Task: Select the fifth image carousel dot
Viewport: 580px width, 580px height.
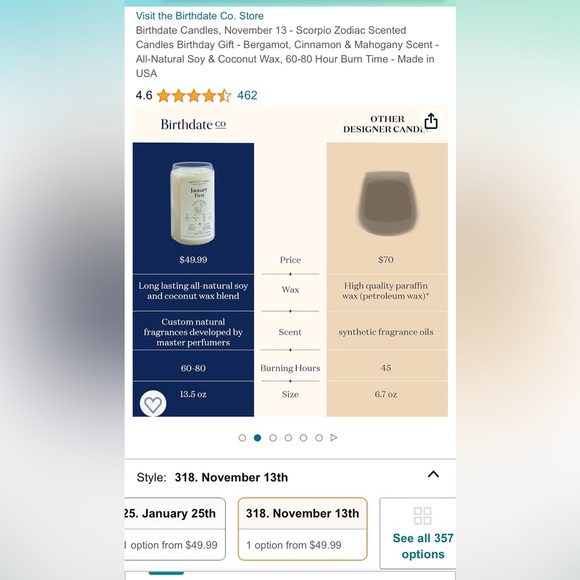Action: pos(303,438)
